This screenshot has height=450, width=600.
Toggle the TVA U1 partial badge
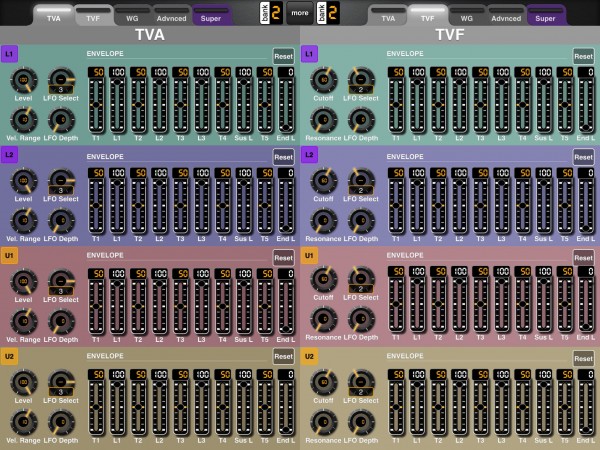9,255
